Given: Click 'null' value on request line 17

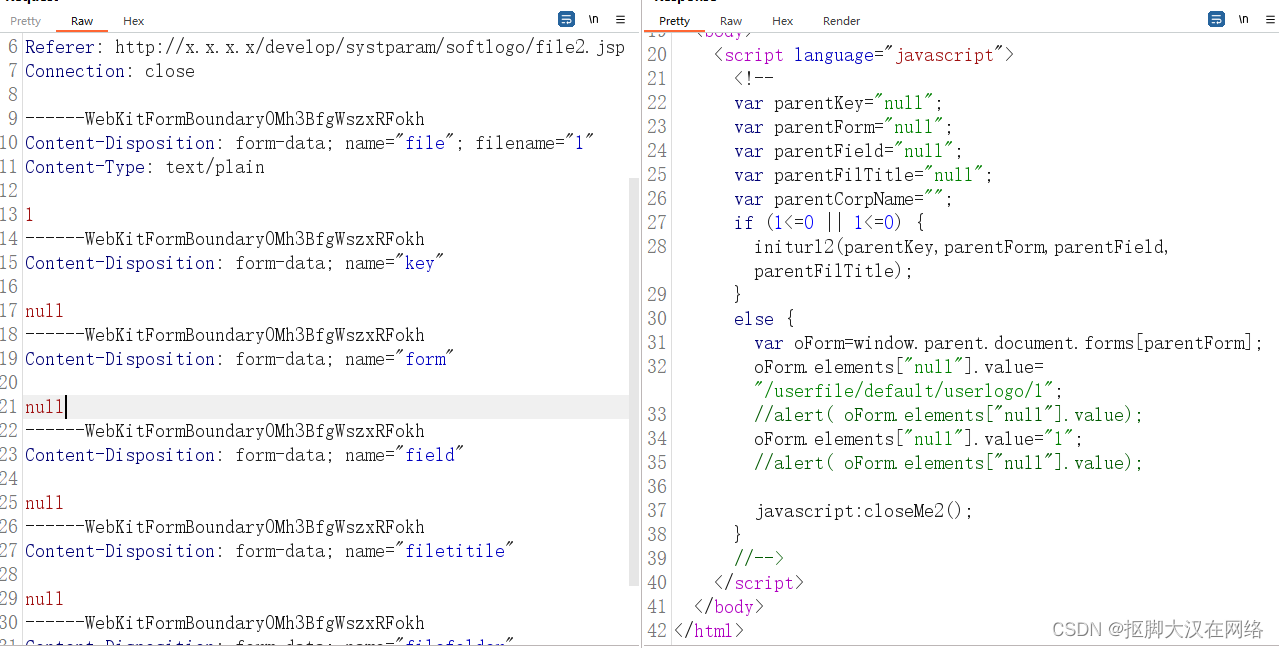Looking at the screenshot, I should (44, 311).
